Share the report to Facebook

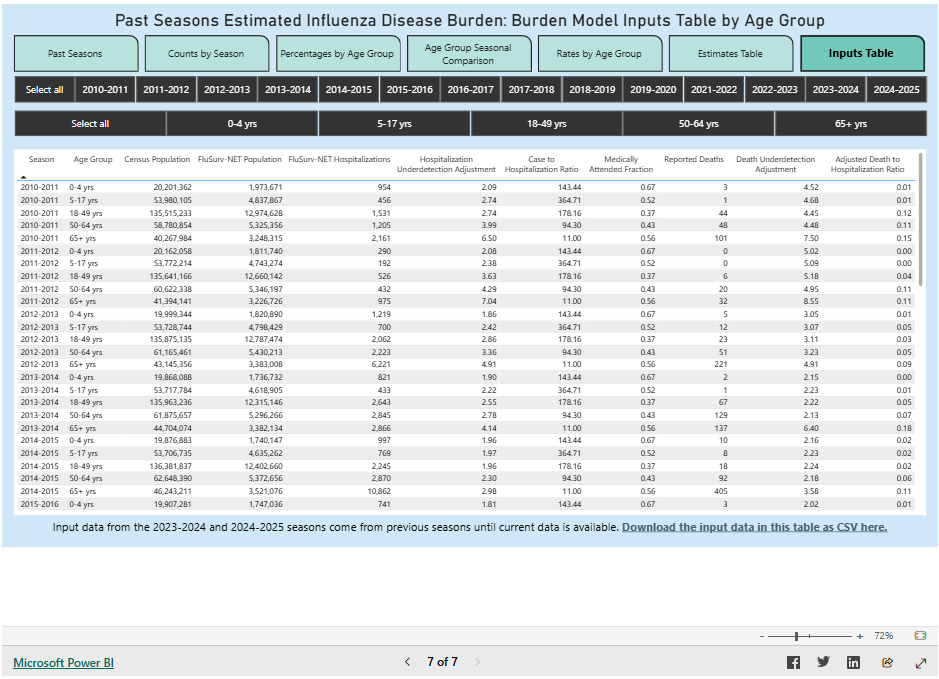point(794,662)
